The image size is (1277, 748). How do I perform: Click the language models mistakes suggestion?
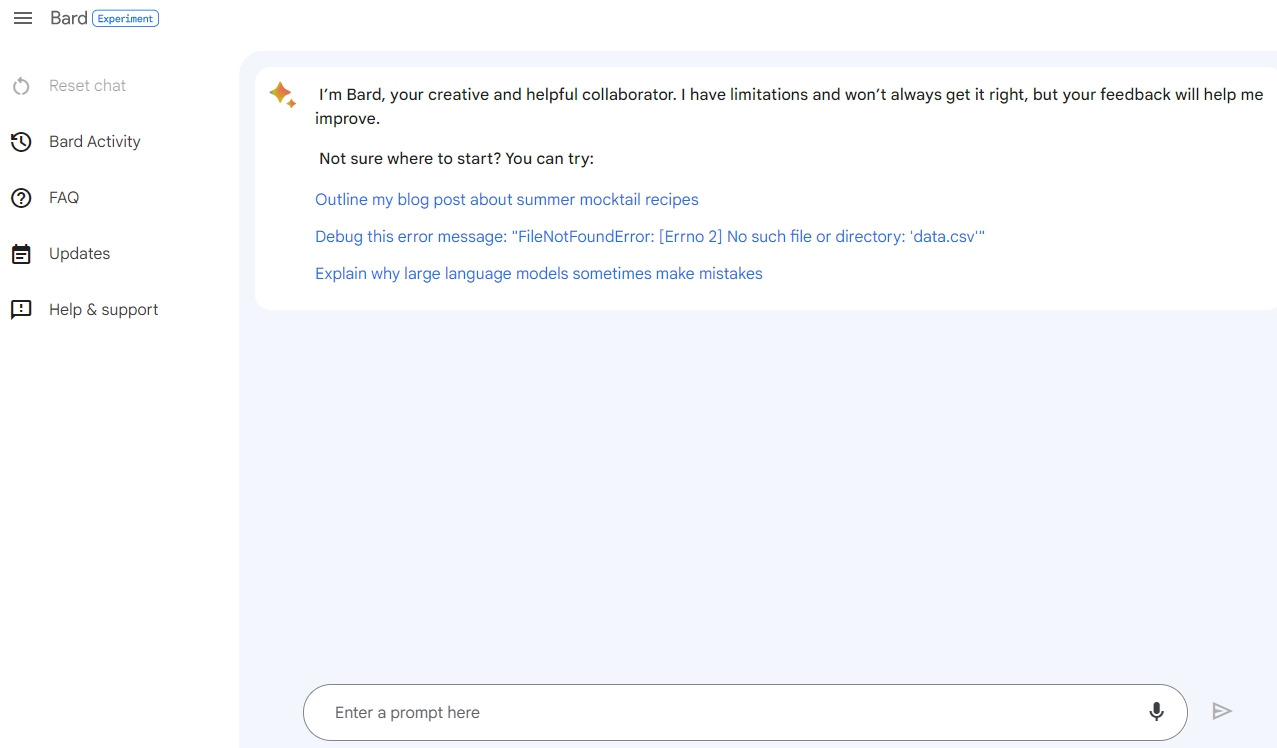pyautogui.click(x=539, y=274)
